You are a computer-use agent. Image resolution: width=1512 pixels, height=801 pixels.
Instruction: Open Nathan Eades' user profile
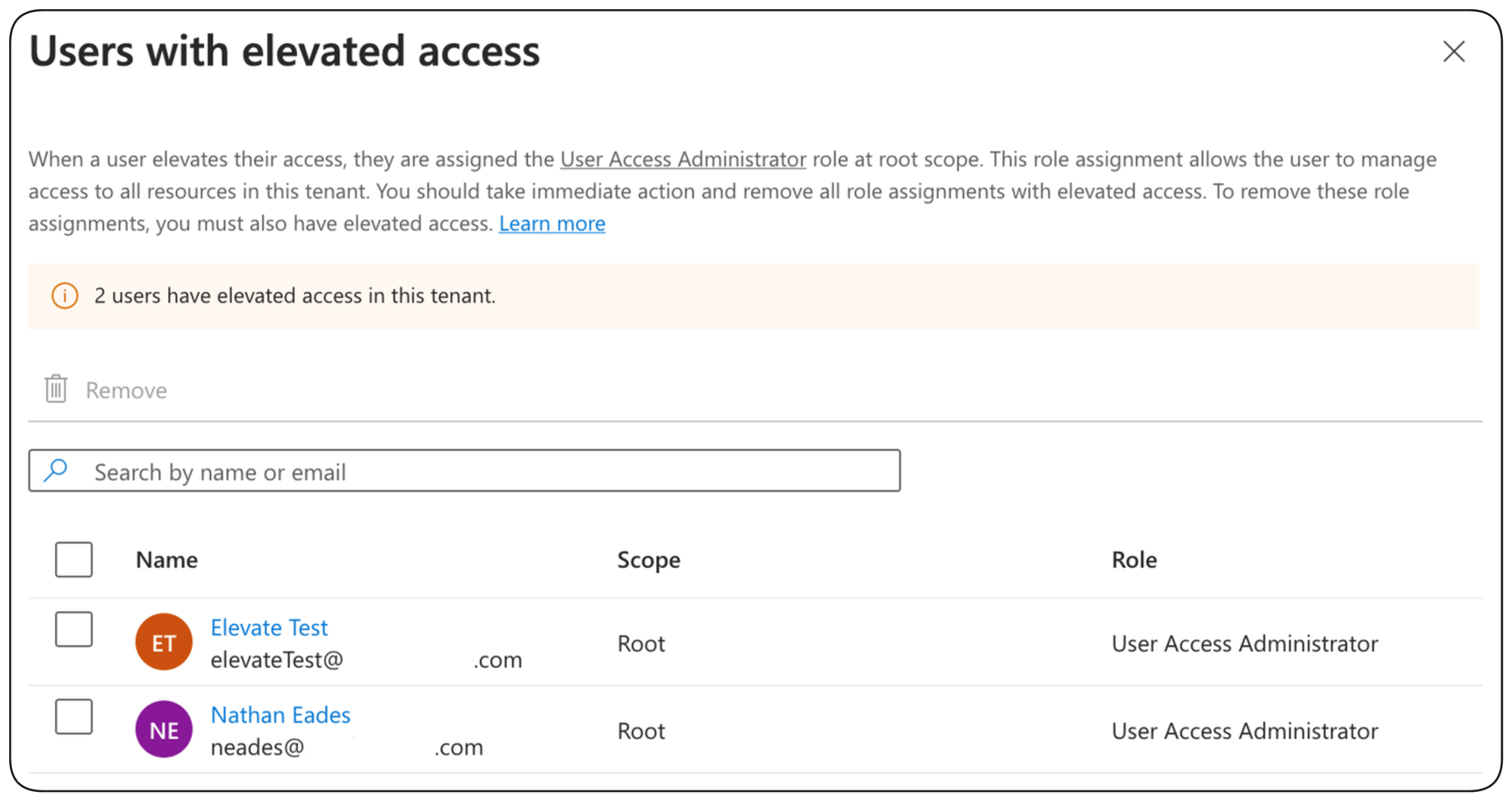tap(280, 715)
